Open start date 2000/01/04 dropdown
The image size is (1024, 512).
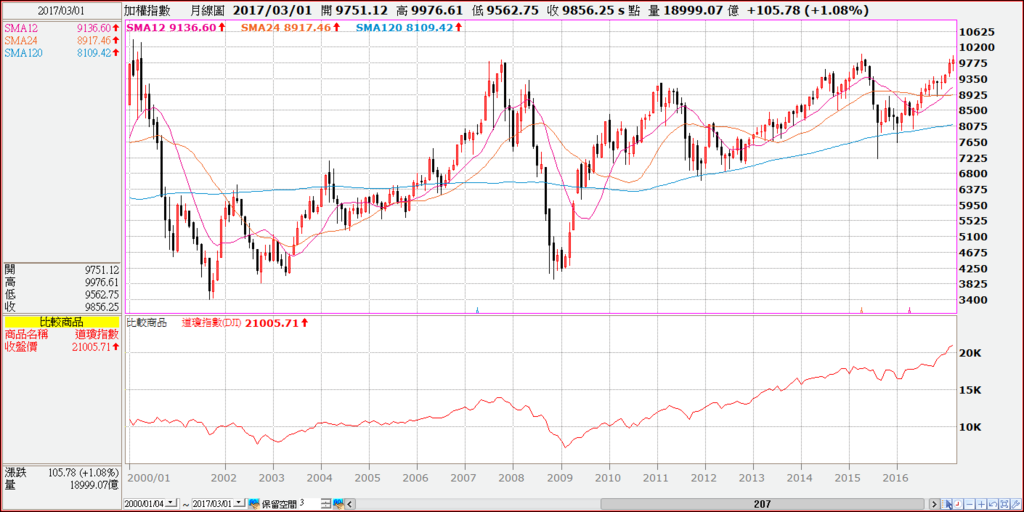[171, 503]
